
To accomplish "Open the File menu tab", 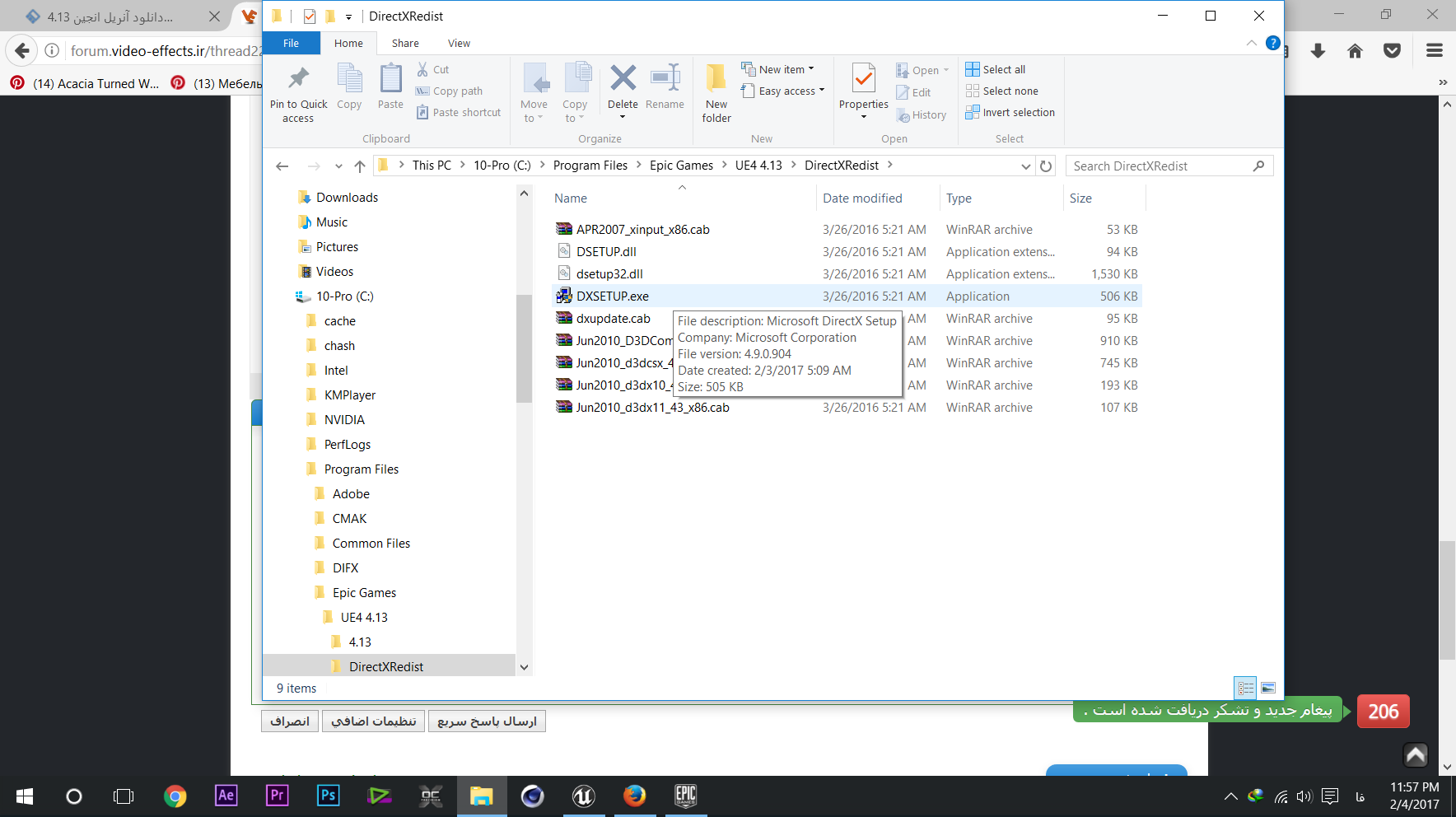I will pos(291,43).
